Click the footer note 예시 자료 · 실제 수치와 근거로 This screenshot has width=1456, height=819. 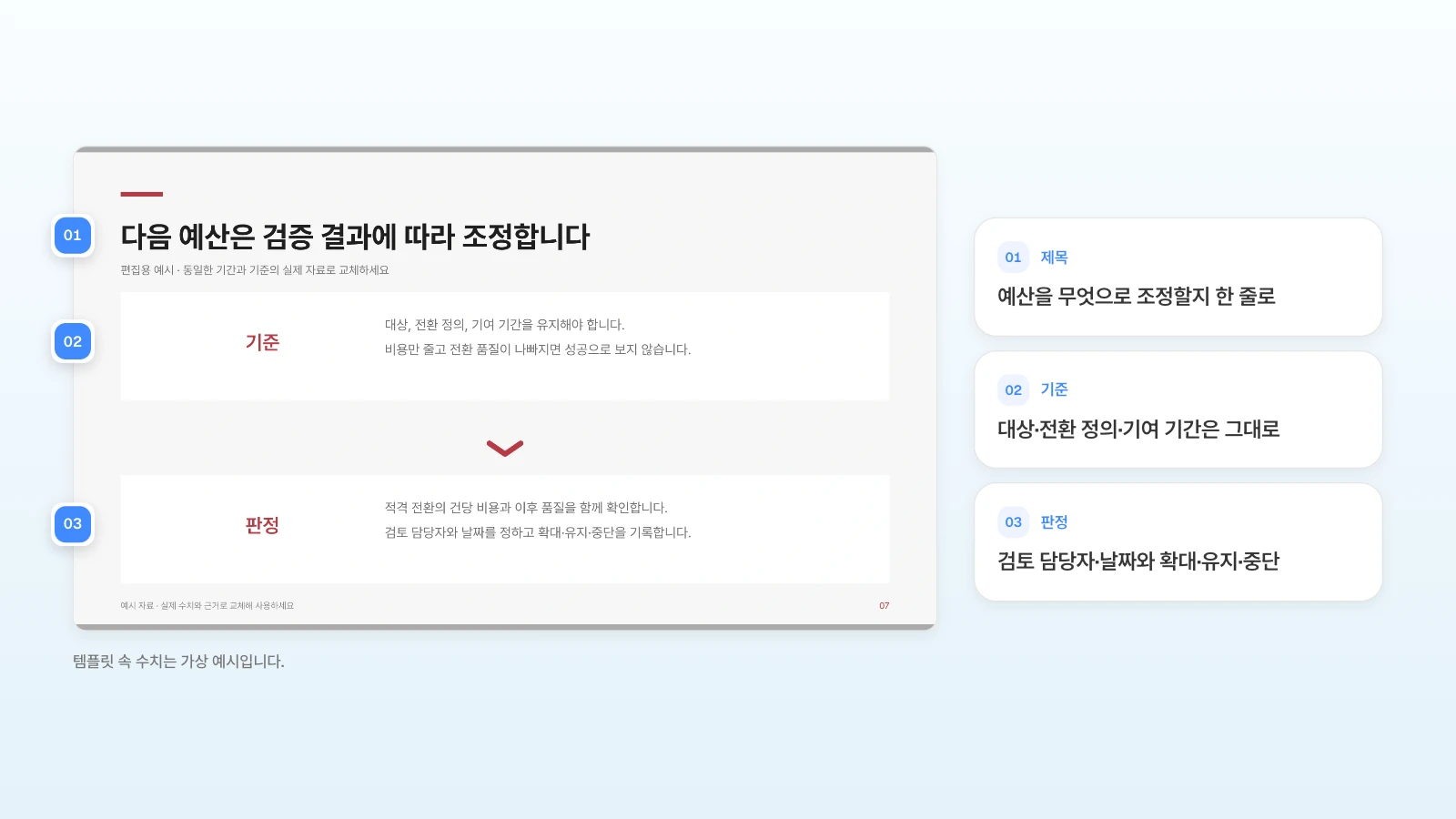coord(207,605)
